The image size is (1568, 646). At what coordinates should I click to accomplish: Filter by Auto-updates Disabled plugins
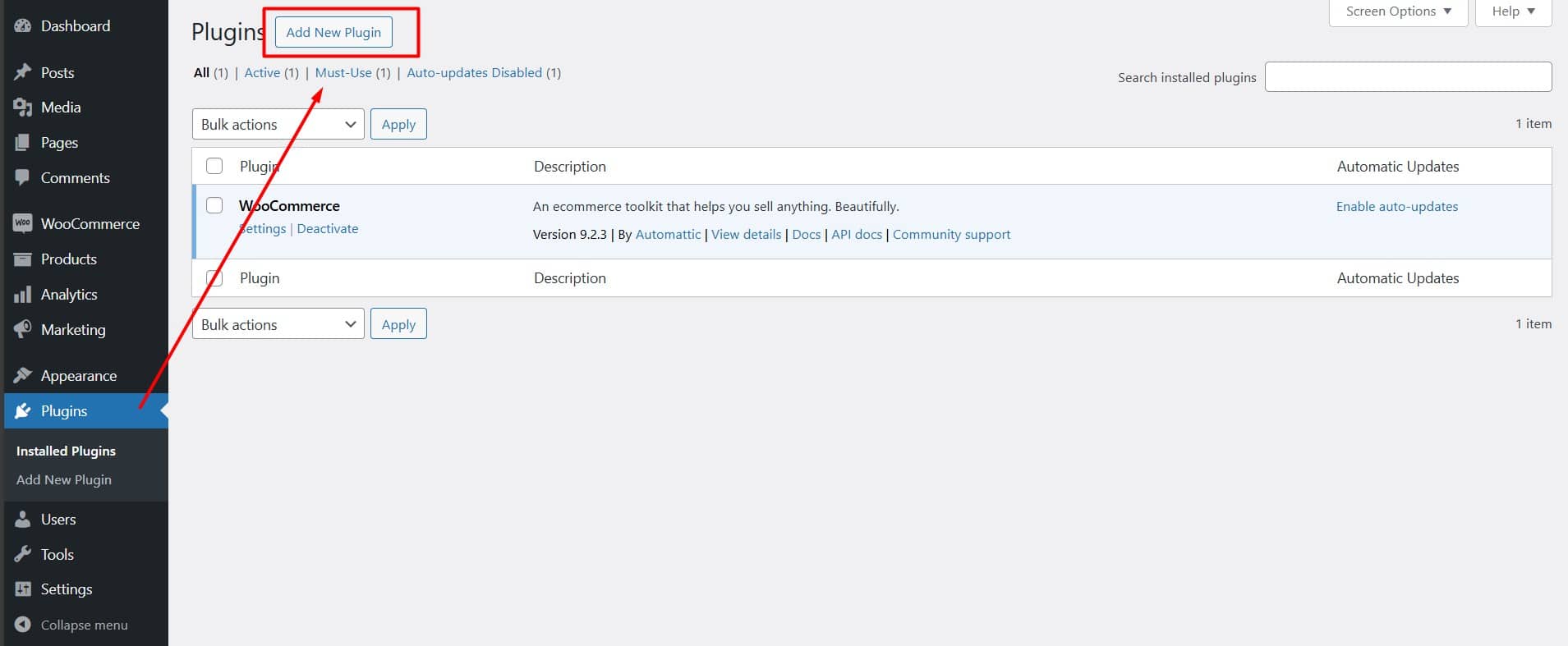coord(474,72)
